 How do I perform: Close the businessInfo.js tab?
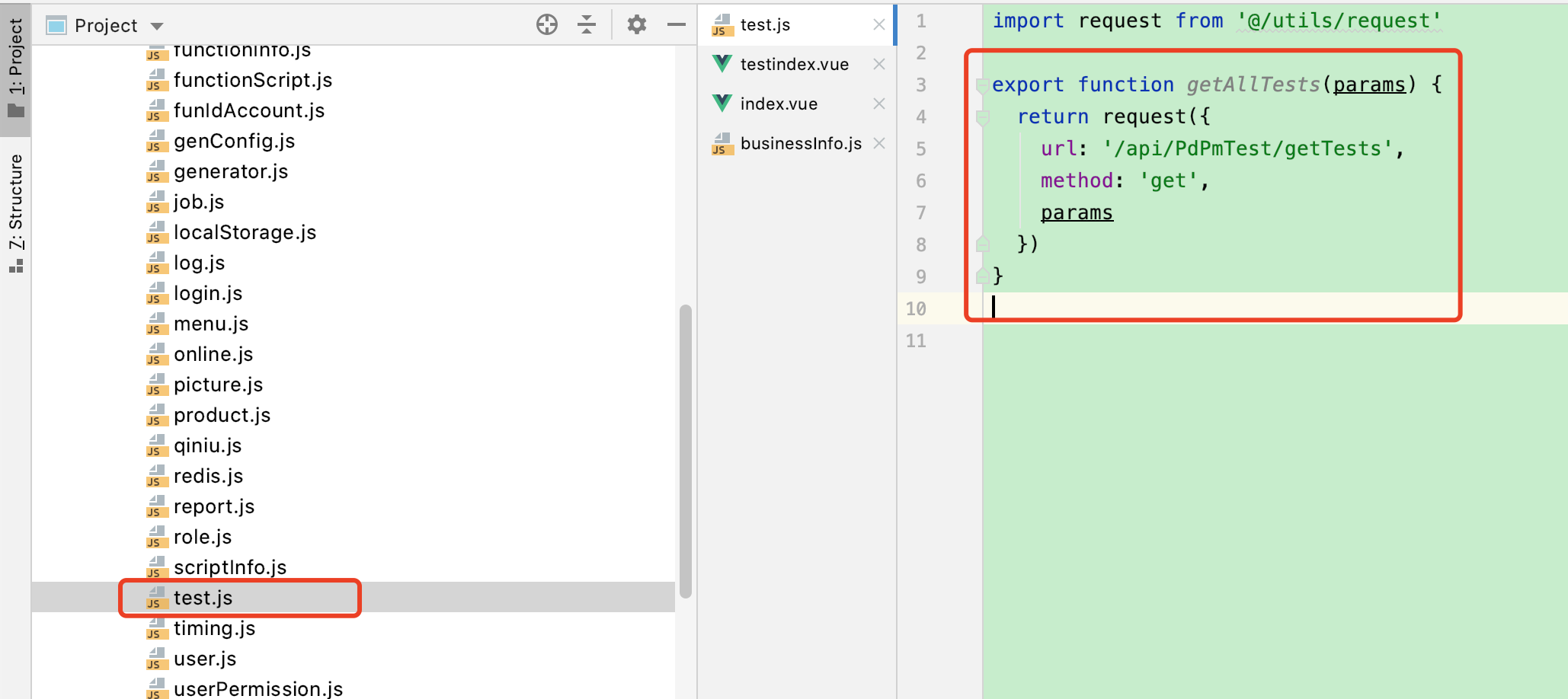[x=879, y=143]
